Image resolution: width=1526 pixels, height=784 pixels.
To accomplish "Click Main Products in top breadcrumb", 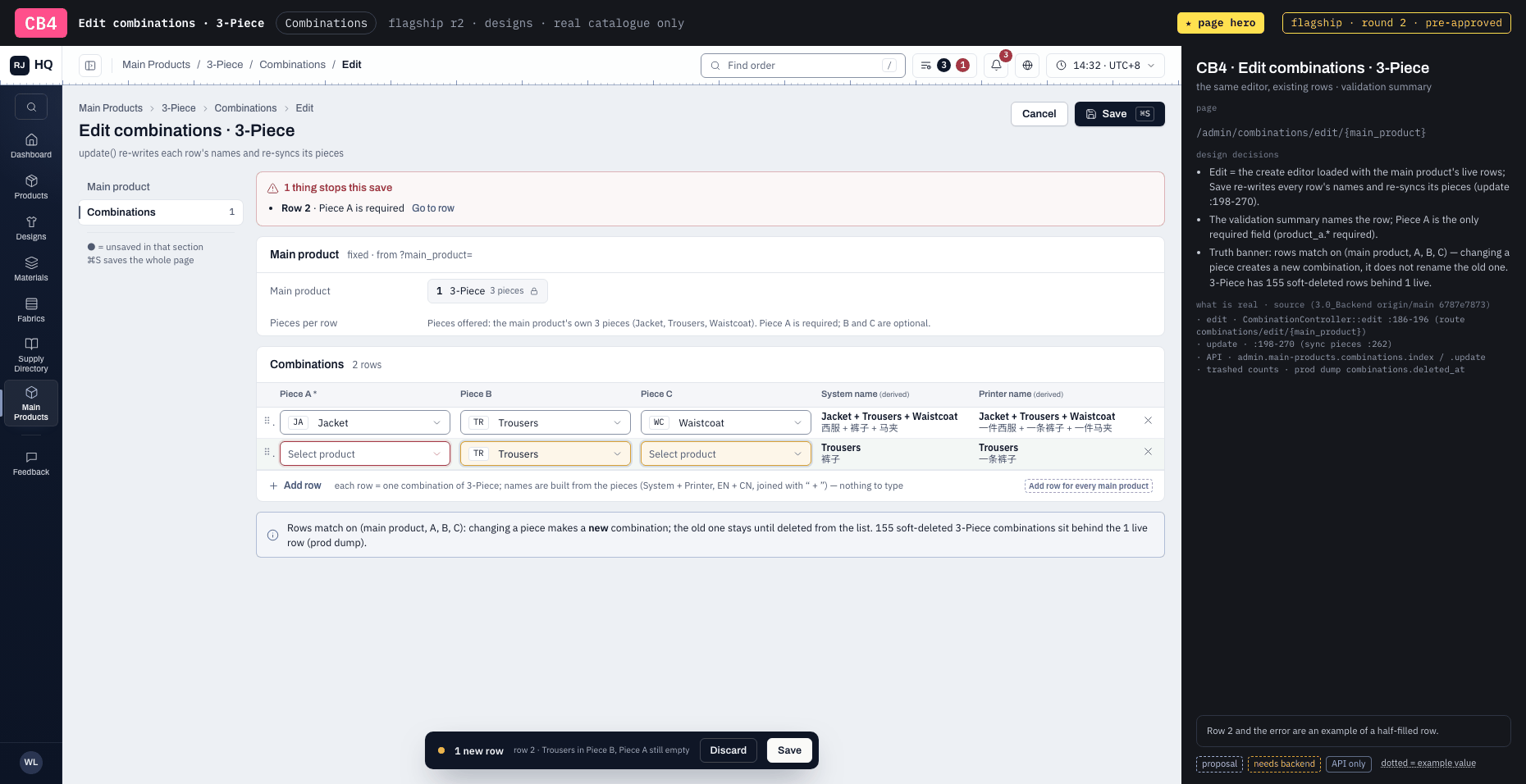I will point(156,64).
